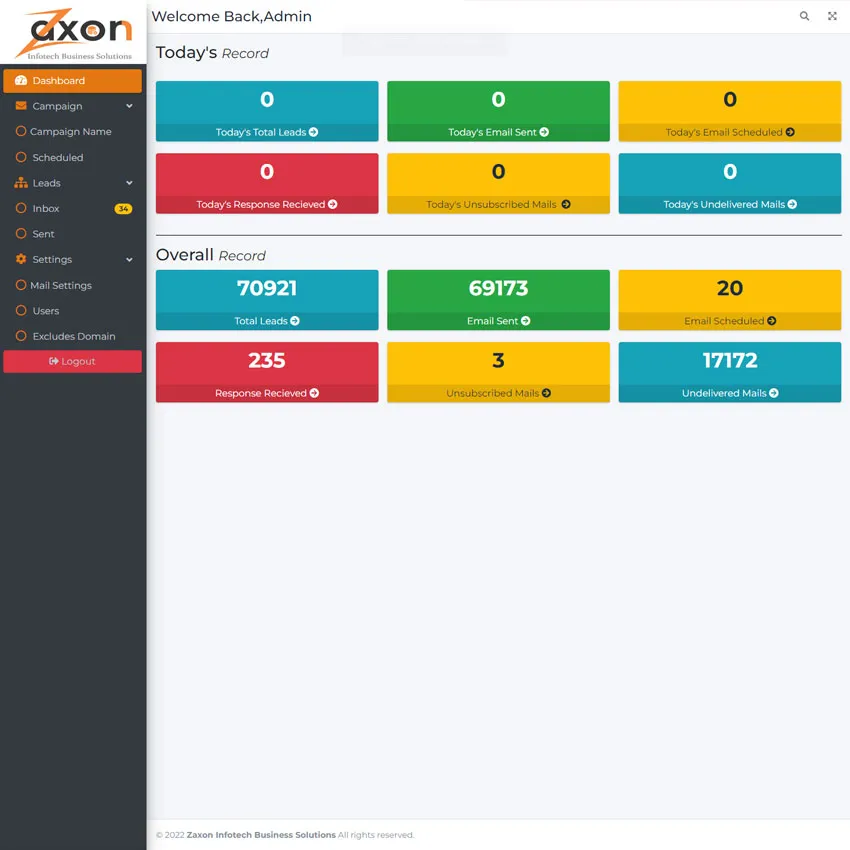Click the Inbox count badge 34
Image resolution: width=850 pixels, height=850 pixels.
click(123, 209)
